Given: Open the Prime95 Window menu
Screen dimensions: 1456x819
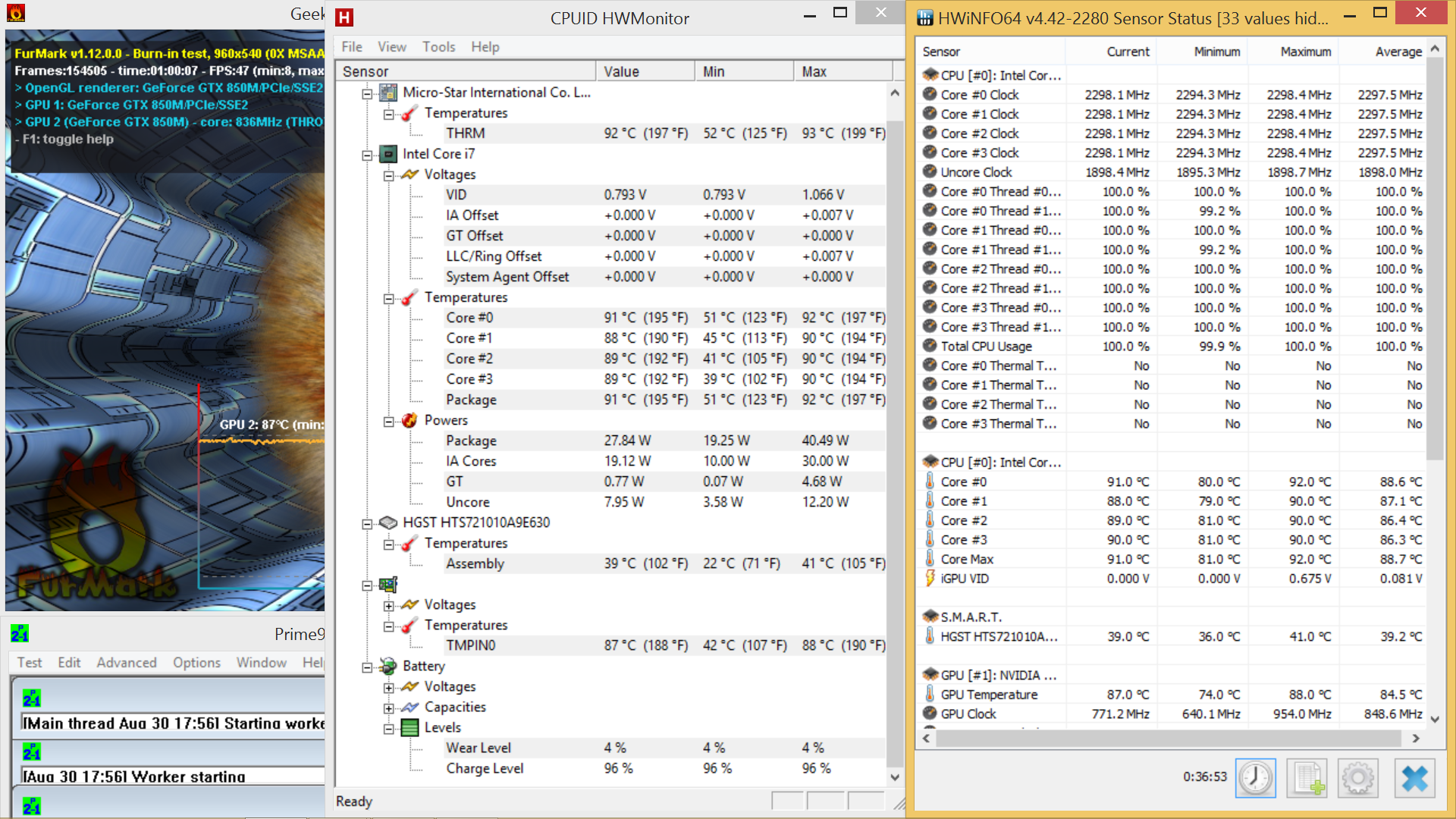Looking at the screenshot, I should coord(261,662).
